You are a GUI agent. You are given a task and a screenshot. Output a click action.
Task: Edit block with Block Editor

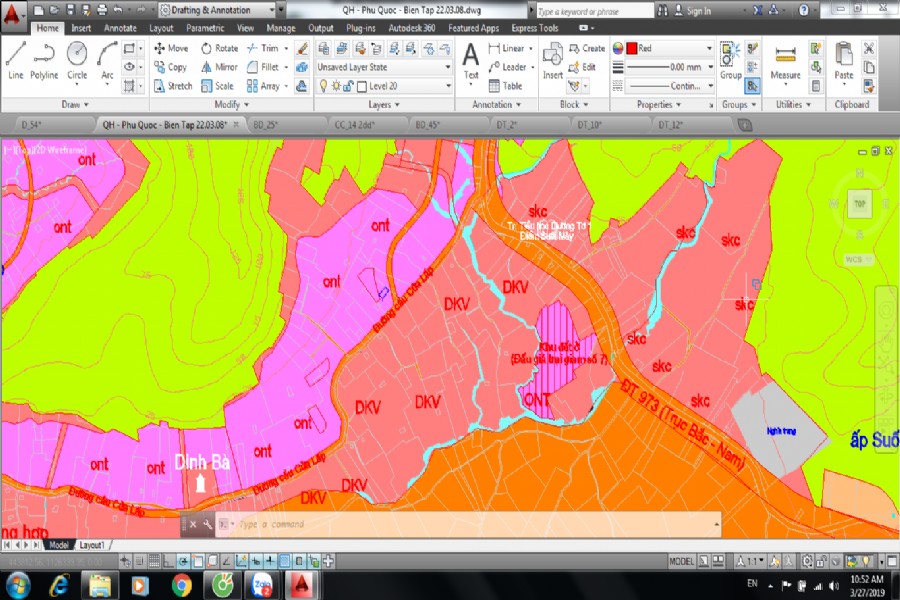coord(582,67)
